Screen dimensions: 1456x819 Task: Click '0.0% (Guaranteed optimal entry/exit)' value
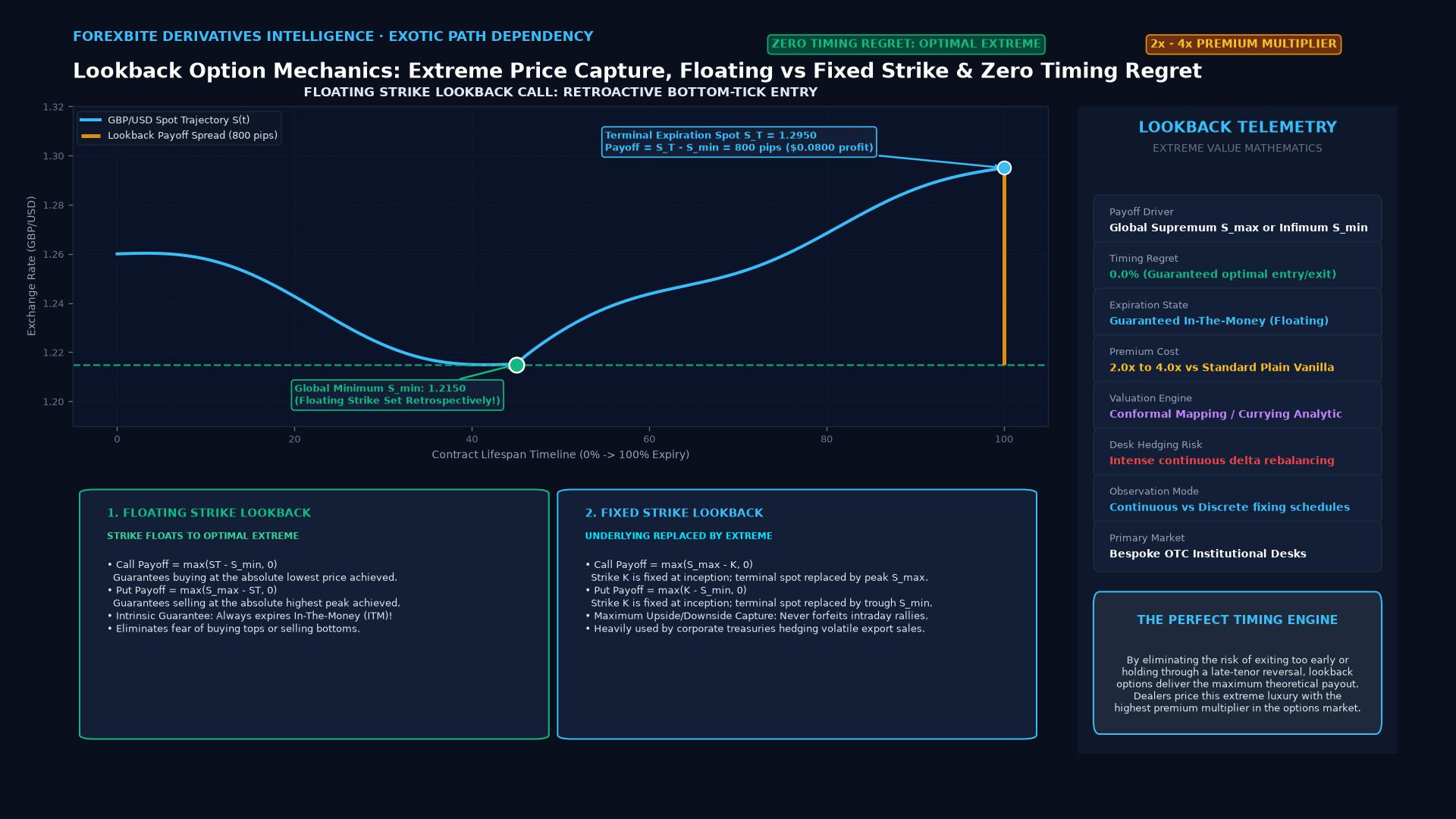pyautogui.click(x=1222, y=275)
